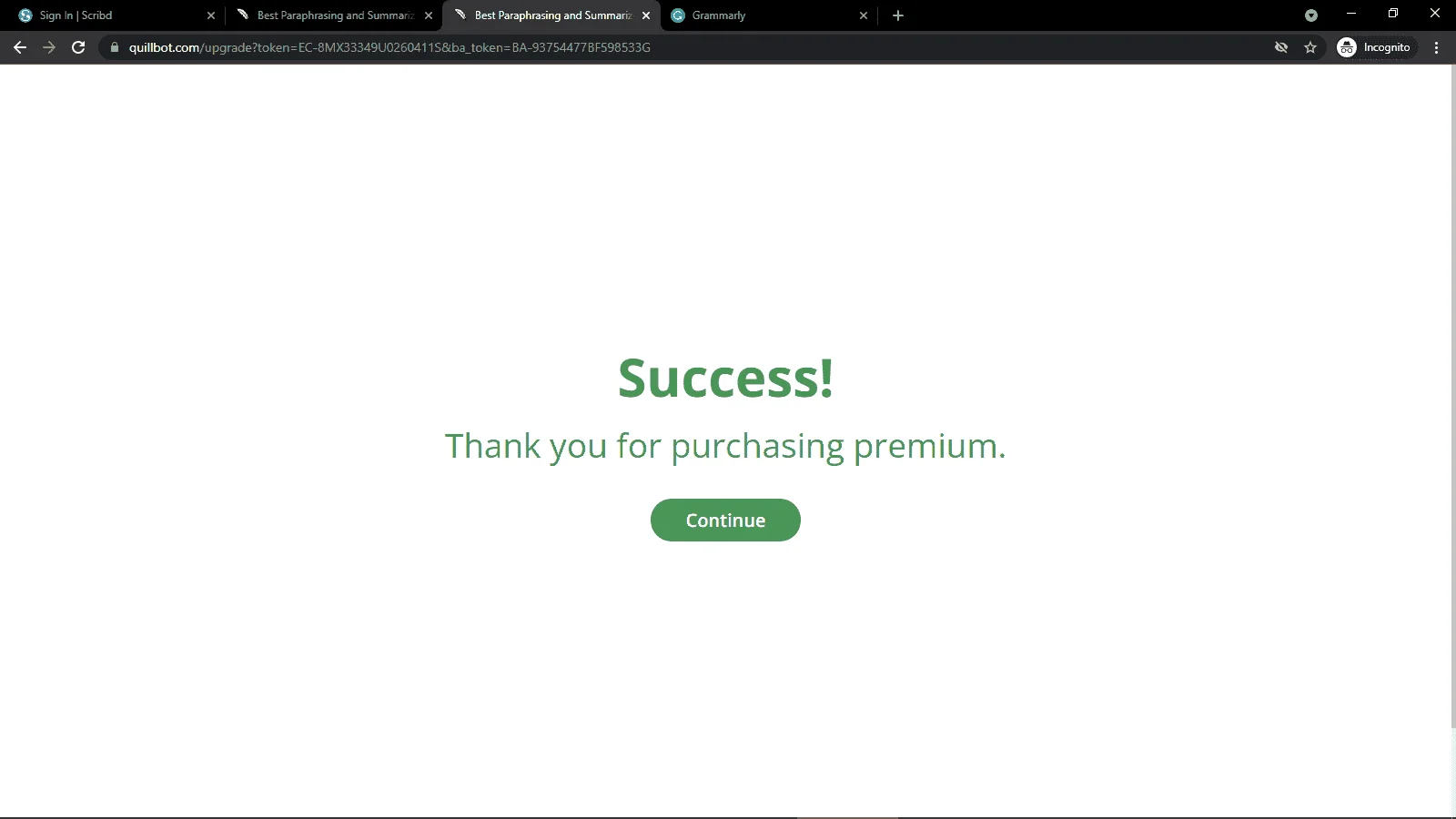Click the Success! heading

click(725, 378)
